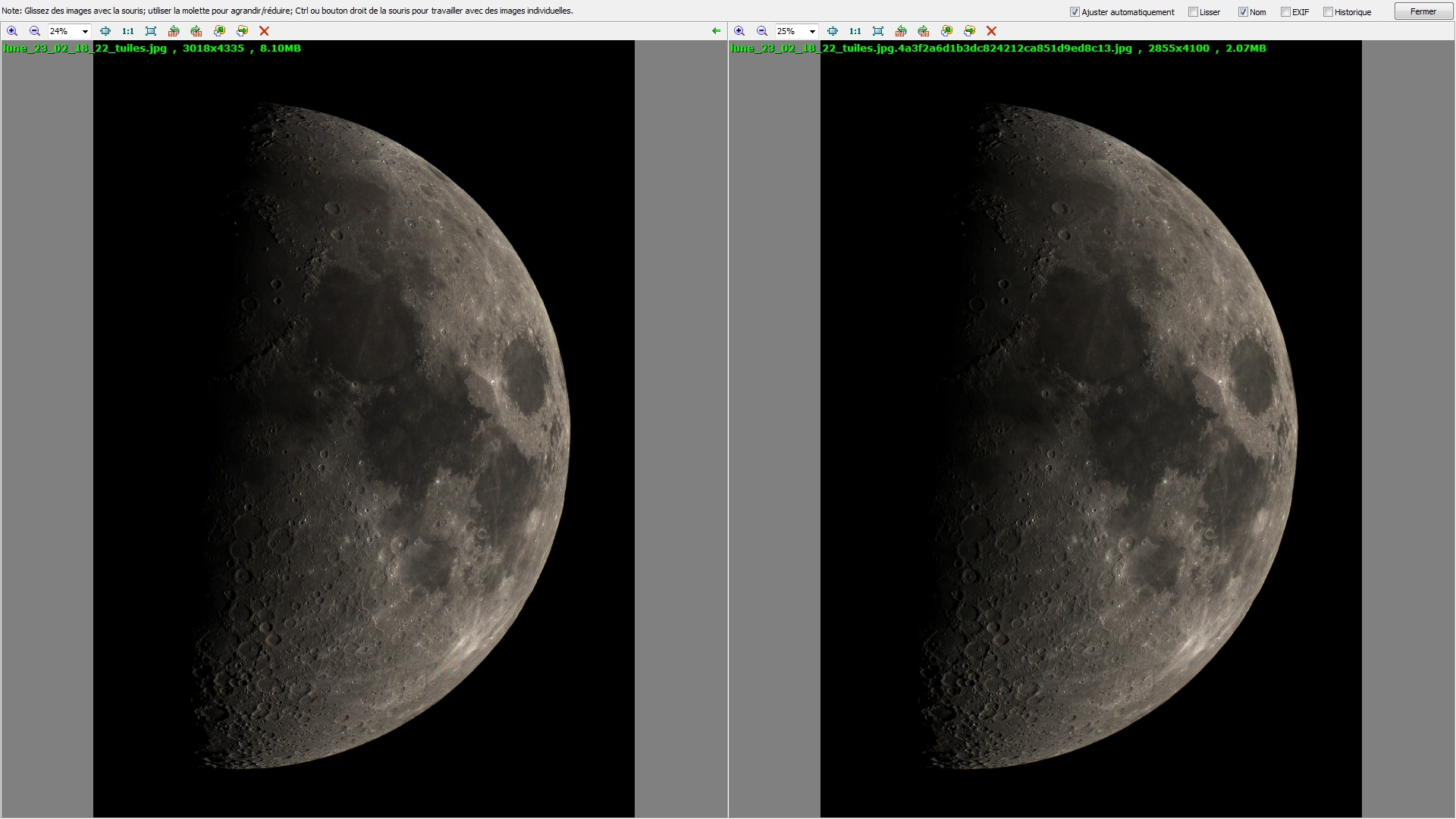Image resolution: width=1456 pixels, height=819 pixels.
Task: Display the left image at 1:1 actual size
Action: coord(127,31)
